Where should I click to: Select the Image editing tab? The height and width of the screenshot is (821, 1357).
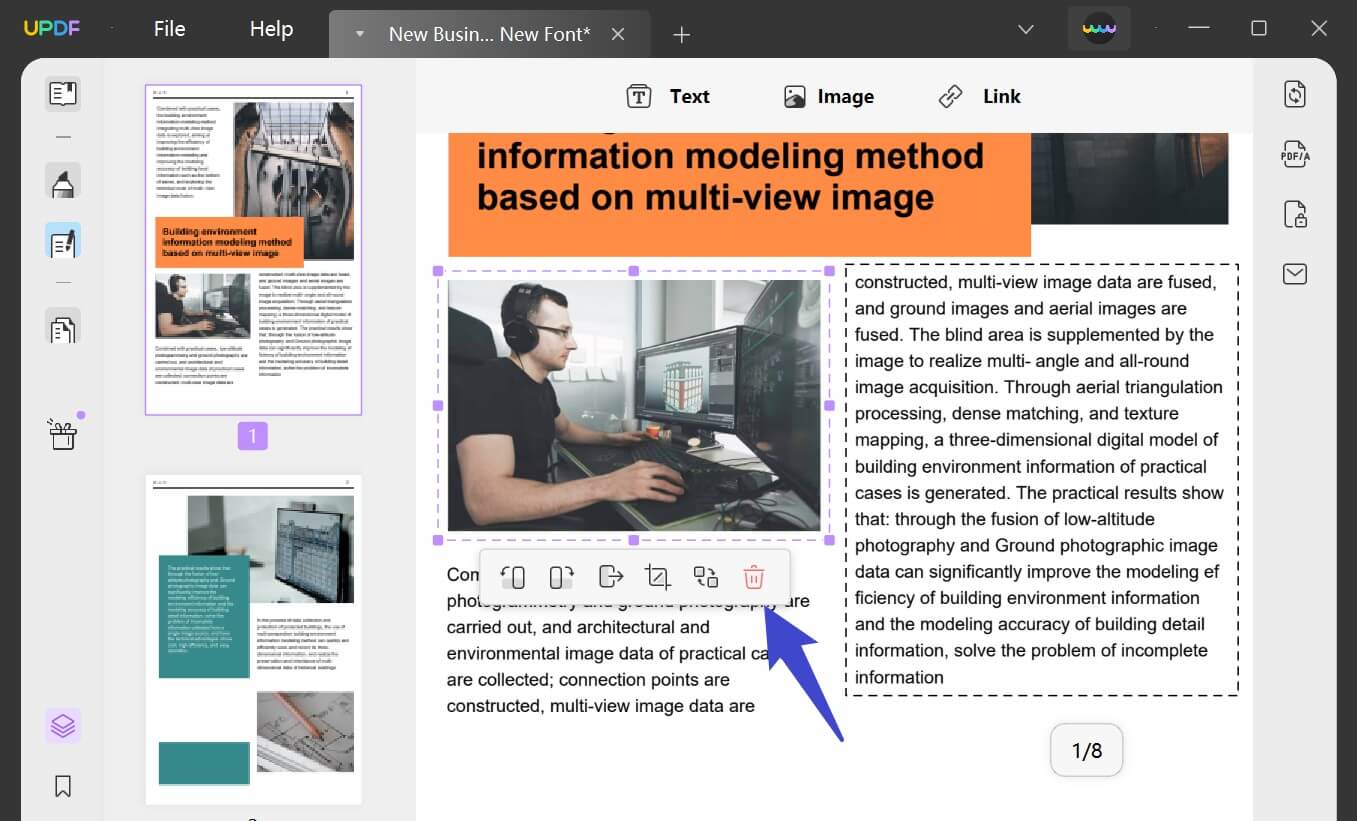point(828,95)
